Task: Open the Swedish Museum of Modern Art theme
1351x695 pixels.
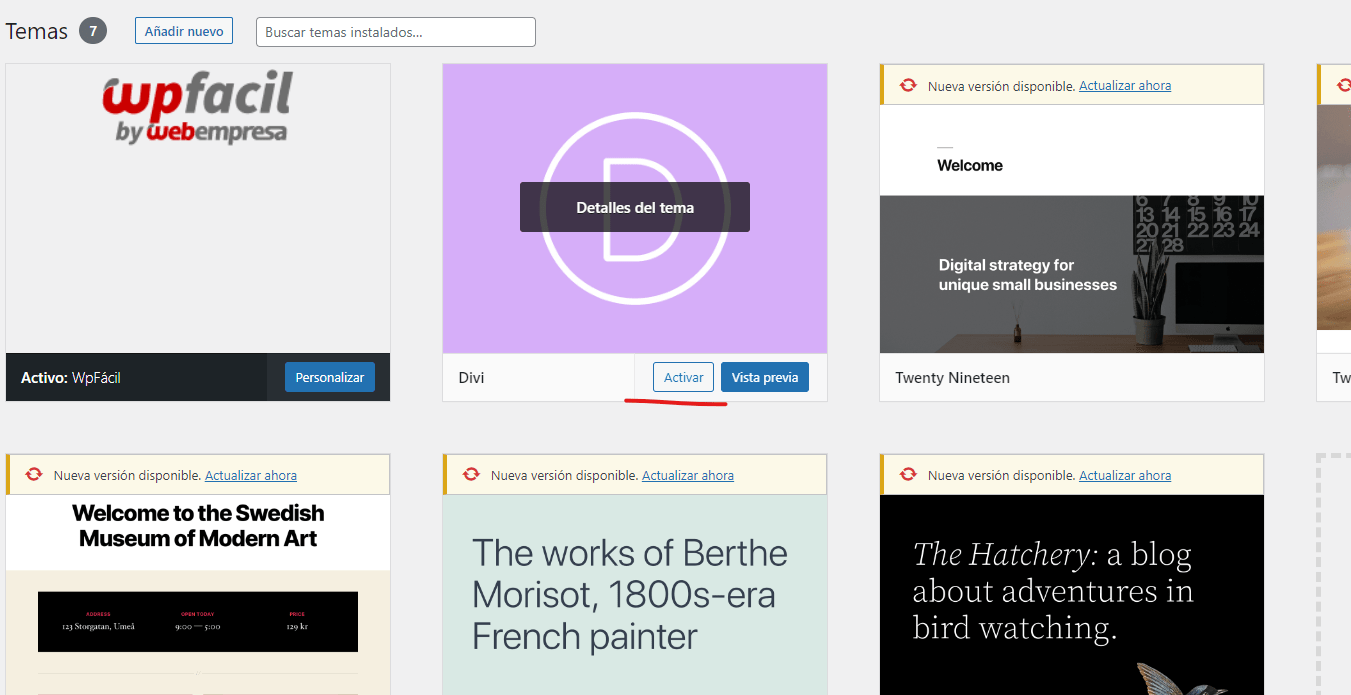Action: [x=198, y=594]
